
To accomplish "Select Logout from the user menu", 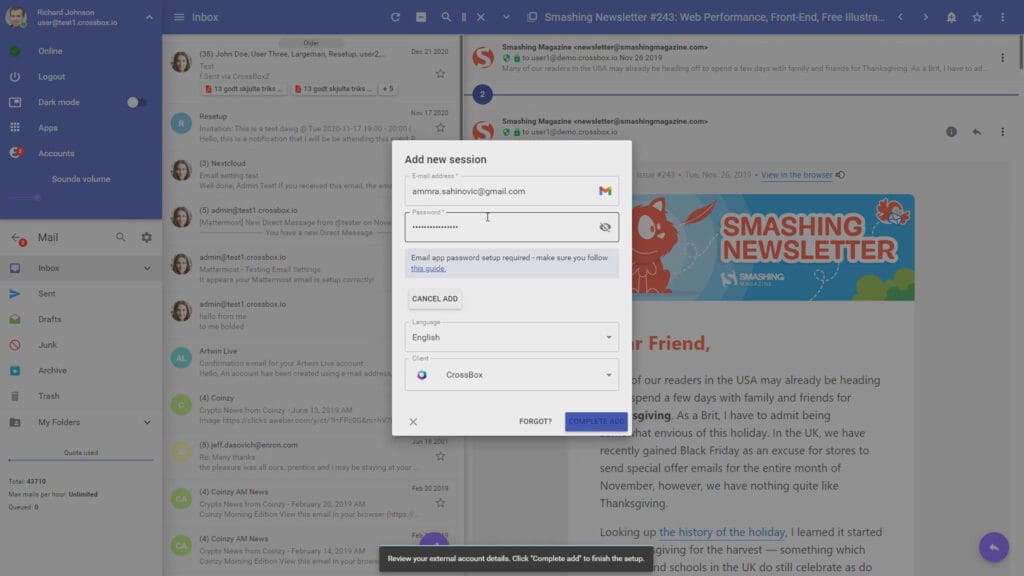I will [x=52, y=77].
